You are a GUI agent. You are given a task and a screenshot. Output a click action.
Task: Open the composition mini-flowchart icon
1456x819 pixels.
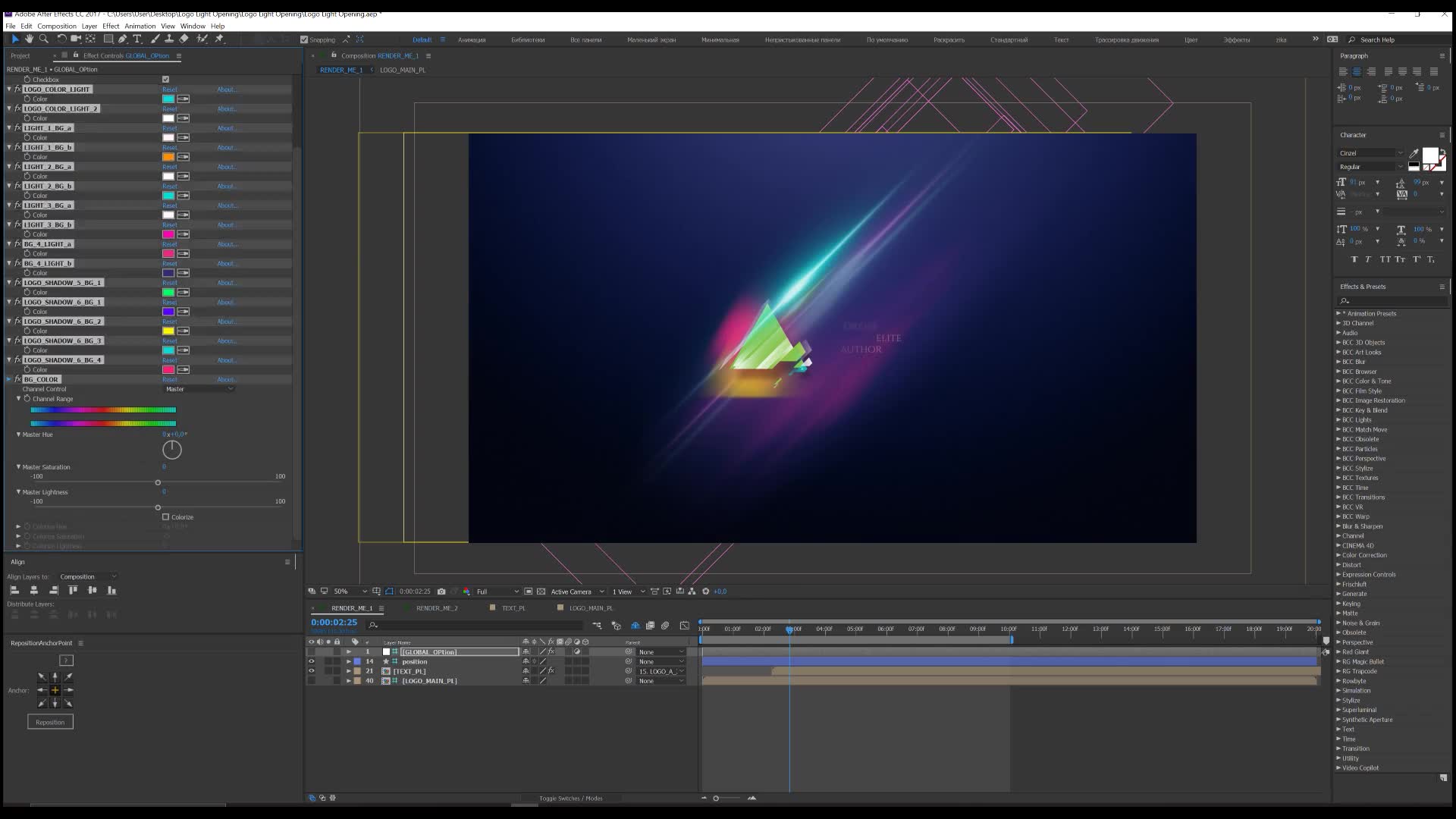click(x=597, y=626)
